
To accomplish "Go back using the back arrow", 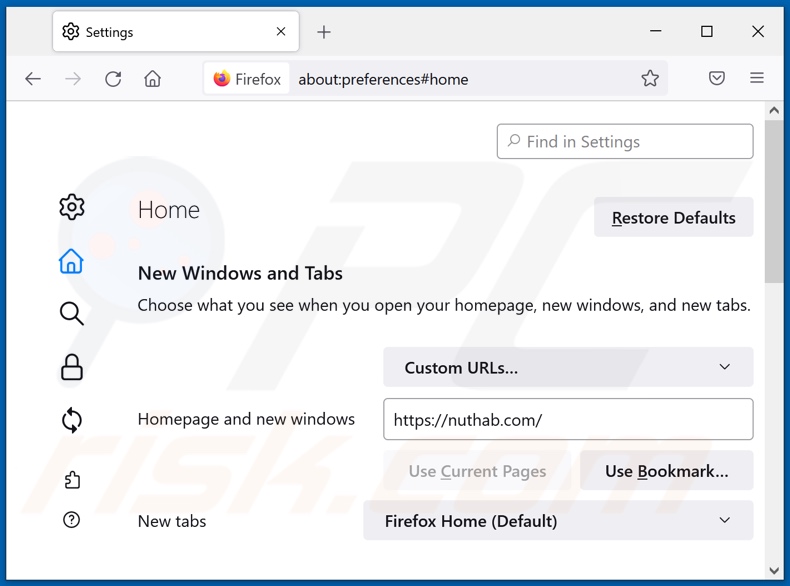I will tap(33, 79).
